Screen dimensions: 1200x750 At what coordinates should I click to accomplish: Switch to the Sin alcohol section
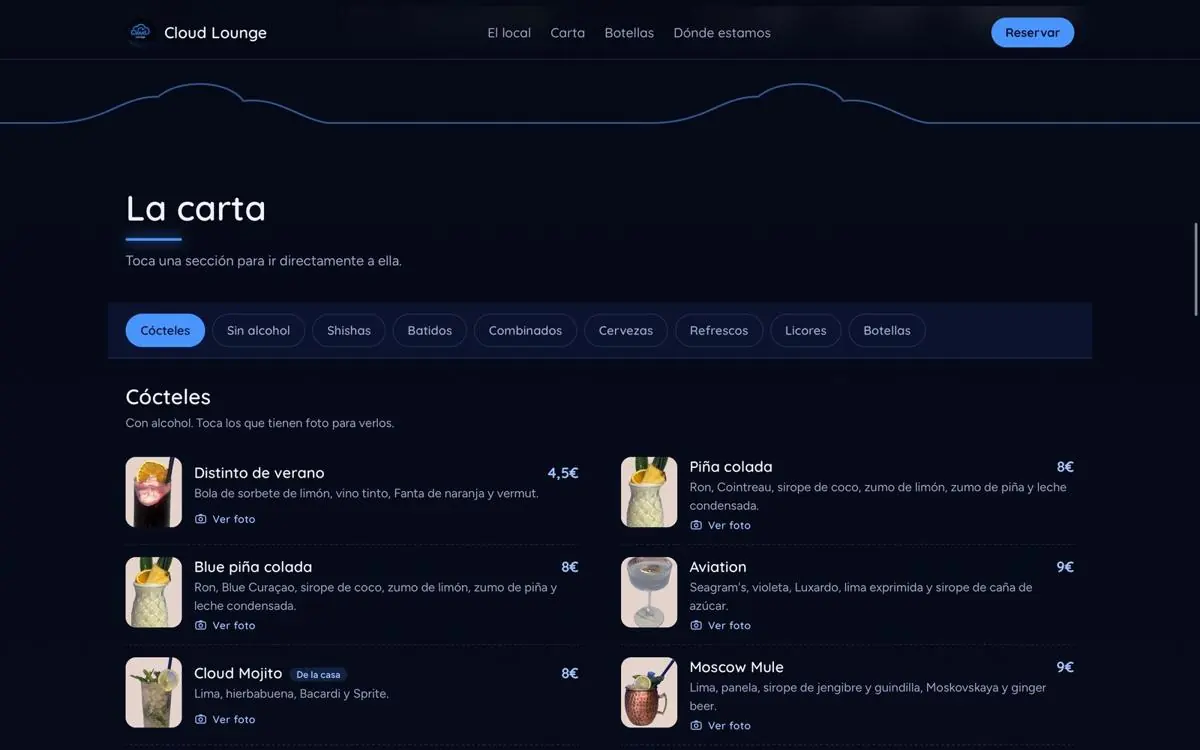(258, 330)
